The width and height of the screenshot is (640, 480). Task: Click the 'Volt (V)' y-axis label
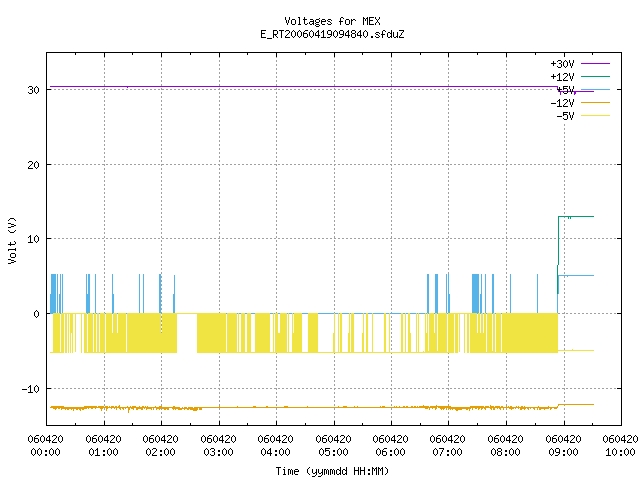pyautogui.click(x=12, y=240)
